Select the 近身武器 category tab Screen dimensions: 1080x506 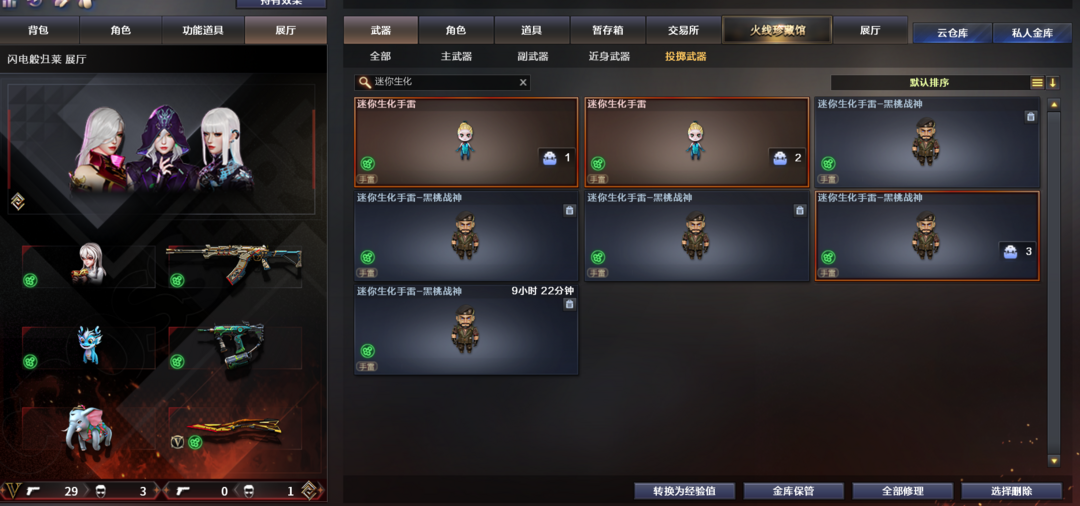tap(609, 56)
